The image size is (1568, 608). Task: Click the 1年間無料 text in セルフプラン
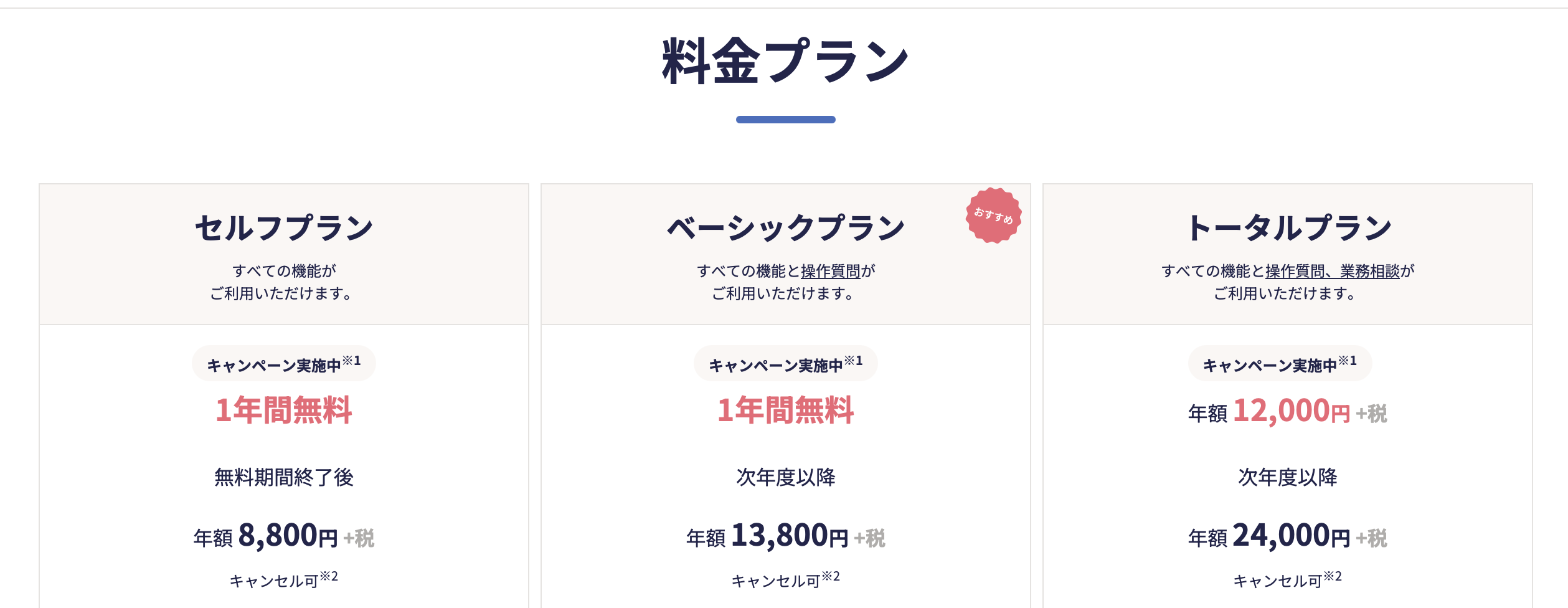click(x=284, y=410)
